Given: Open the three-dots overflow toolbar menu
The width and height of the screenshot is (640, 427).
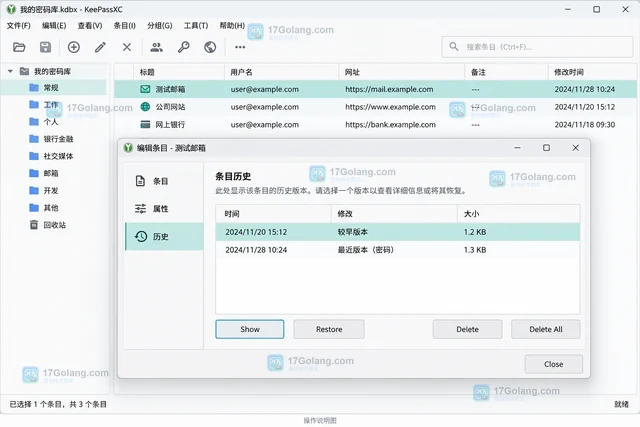Looking at the screenshot, I should (x=240, y=47).
